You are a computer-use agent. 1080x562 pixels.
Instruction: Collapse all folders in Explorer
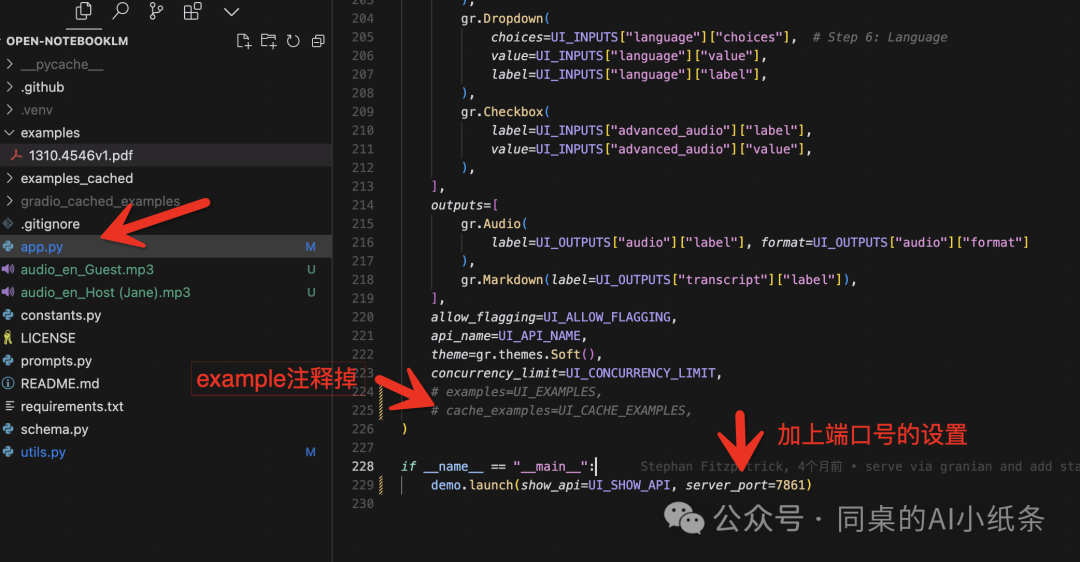coord(318,41)
